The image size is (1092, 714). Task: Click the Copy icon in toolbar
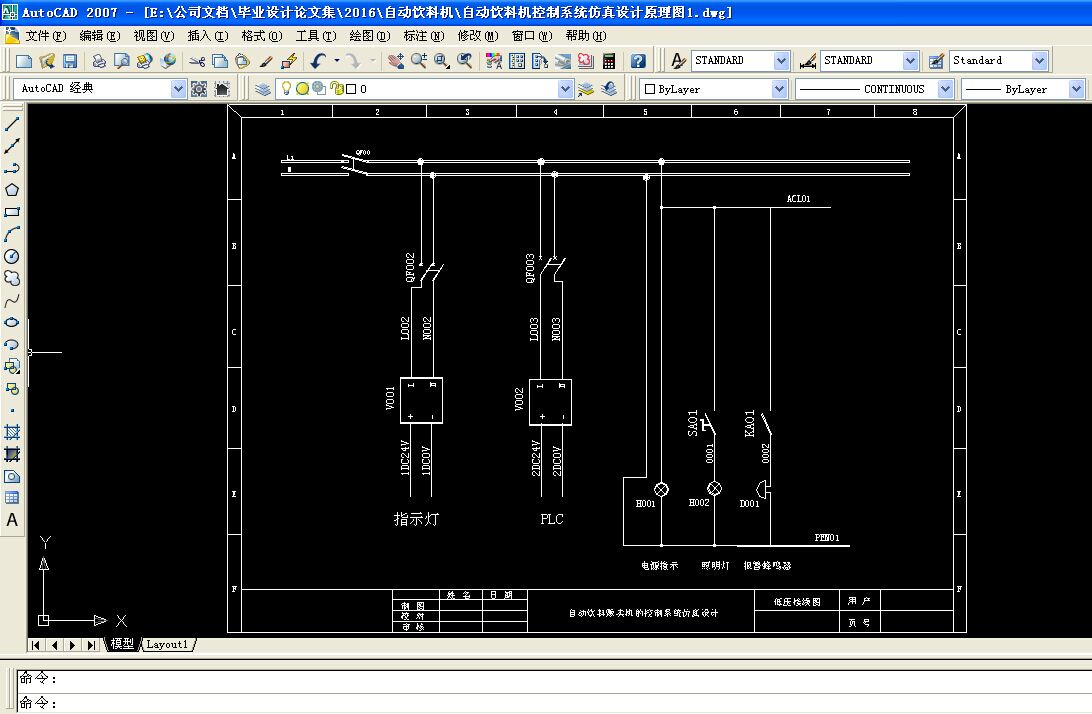point(219,61)
